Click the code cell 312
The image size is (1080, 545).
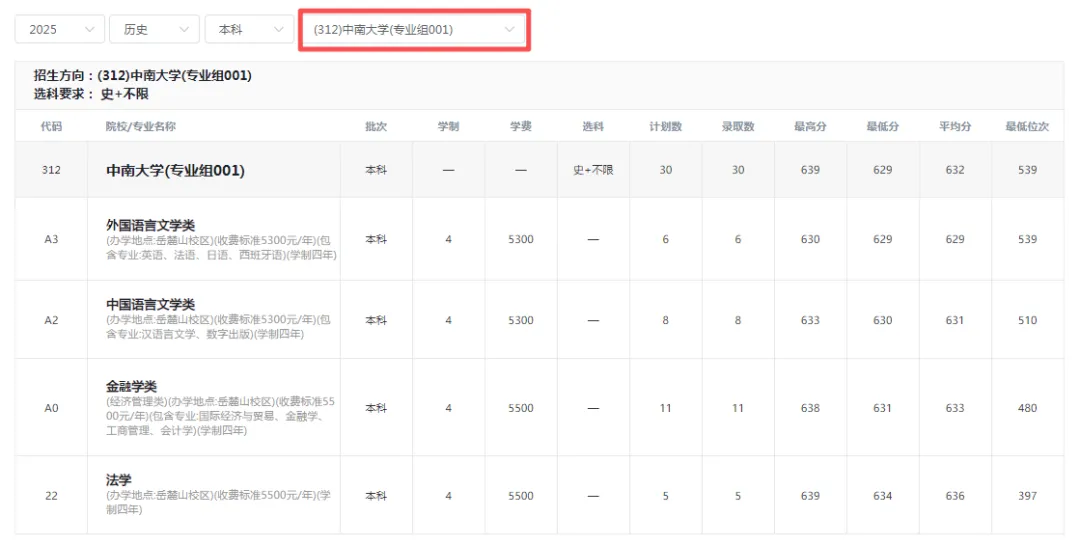point(51,169)
